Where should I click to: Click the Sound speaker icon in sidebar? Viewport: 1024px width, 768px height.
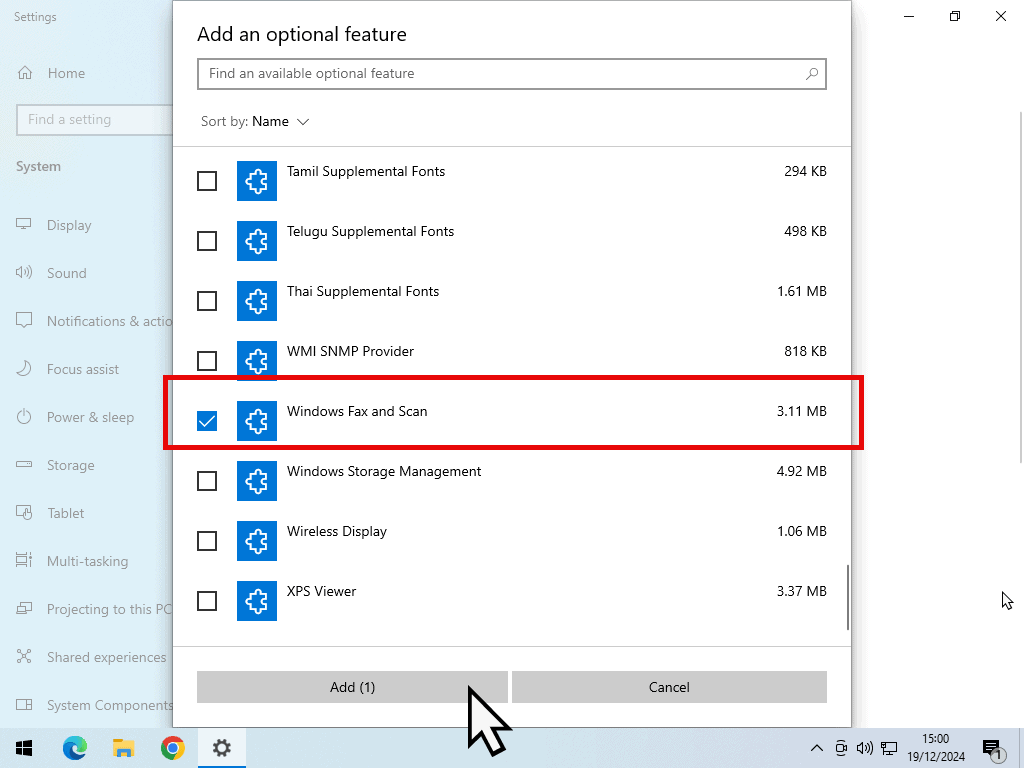(24, 272)
